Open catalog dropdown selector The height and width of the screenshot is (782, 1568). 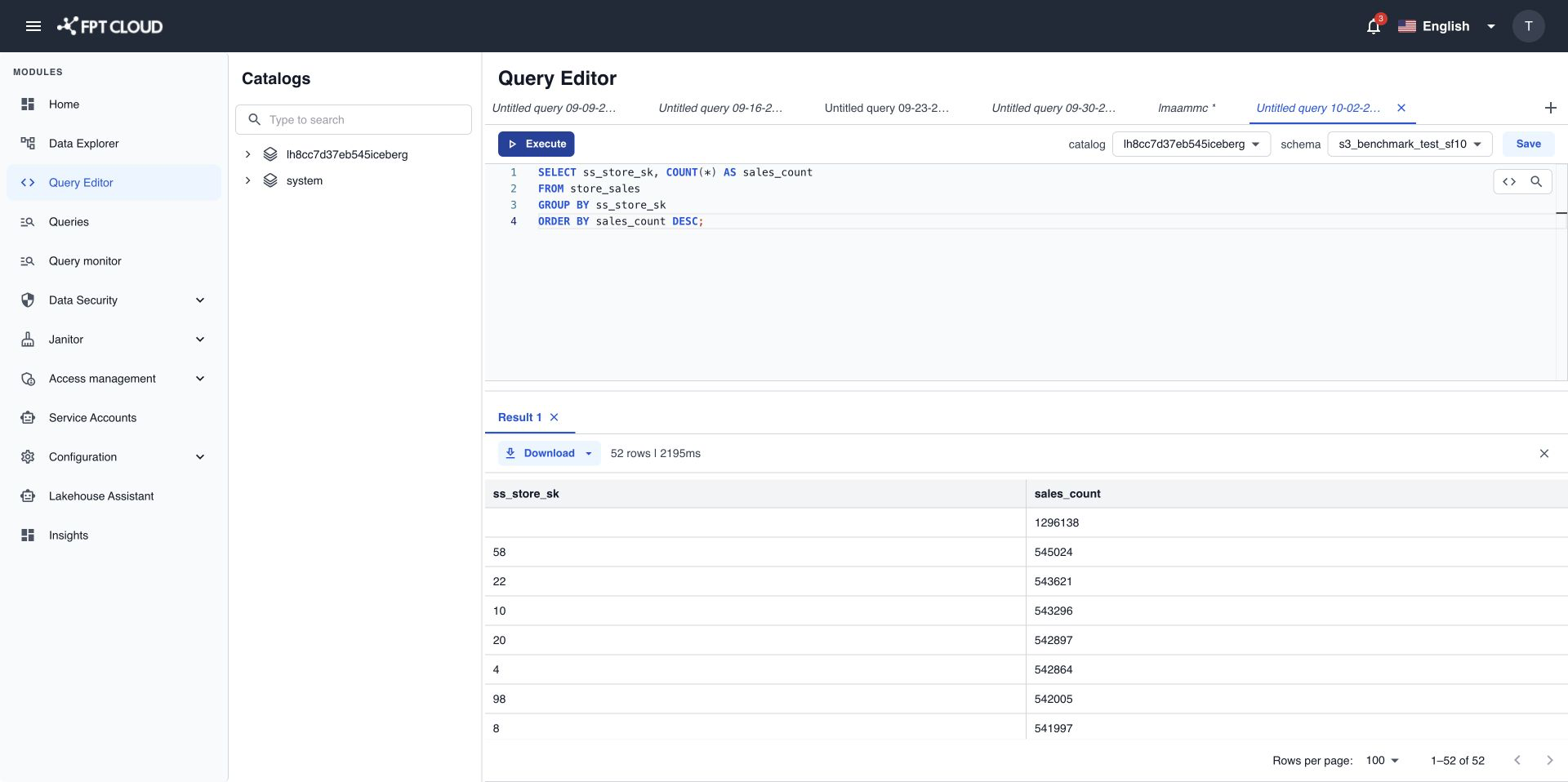1191,144
